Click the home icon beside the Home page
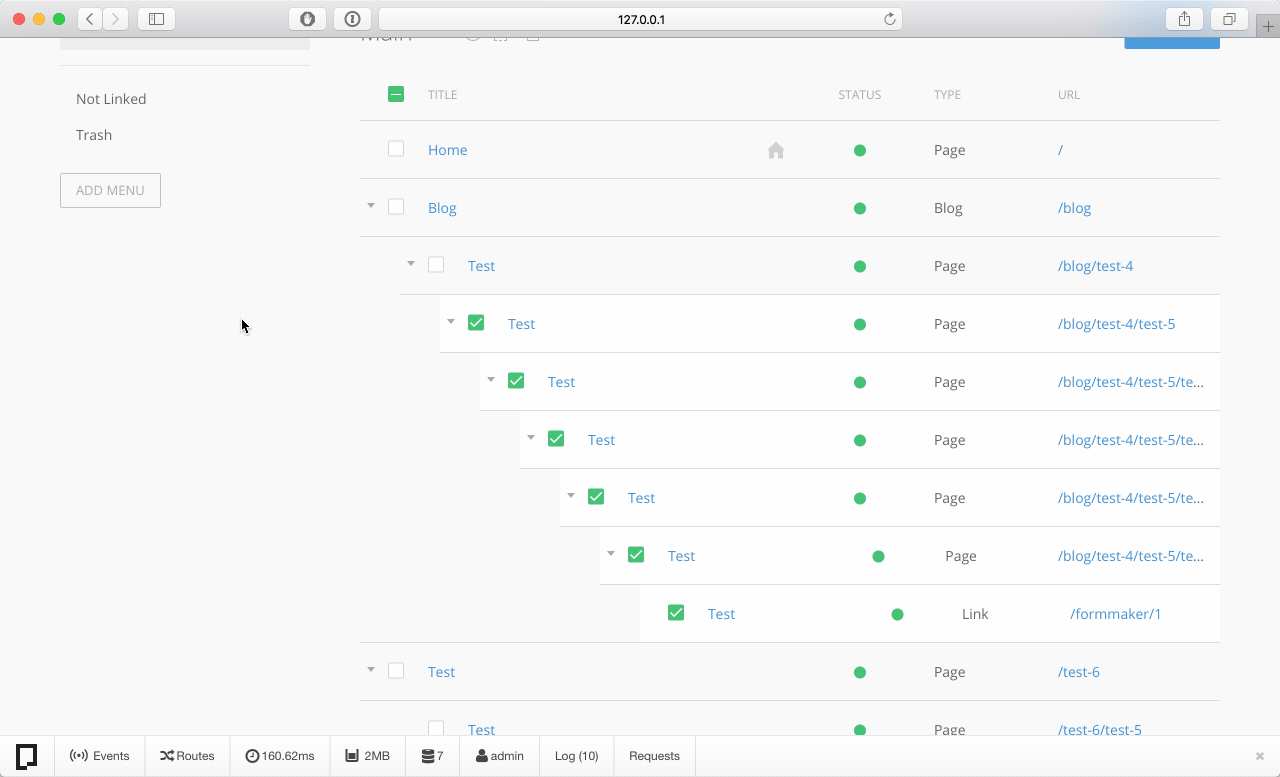 776,149
